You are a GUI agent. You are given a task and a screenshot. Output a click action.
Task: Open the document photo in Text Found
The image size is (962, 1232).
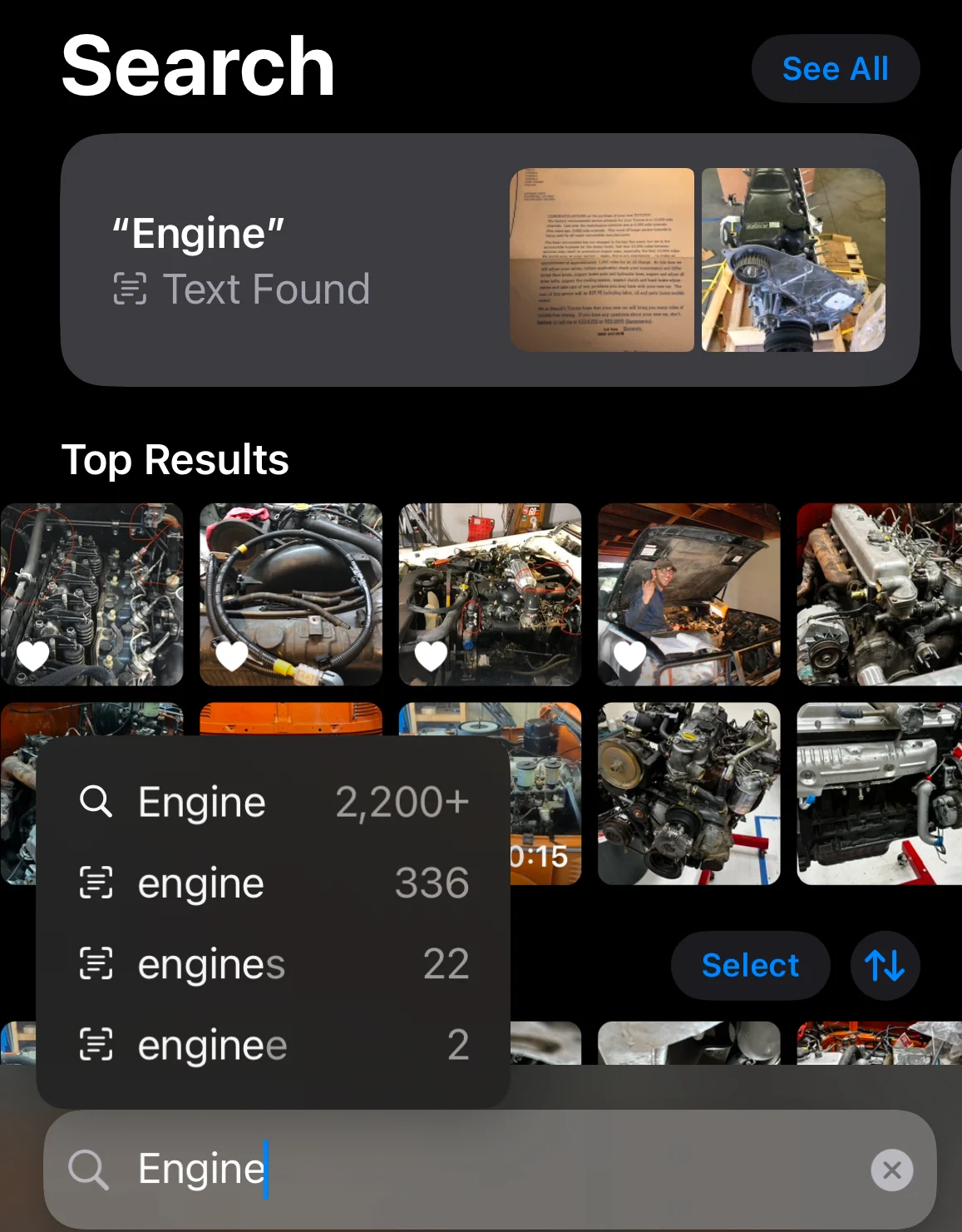click(602, 260)
